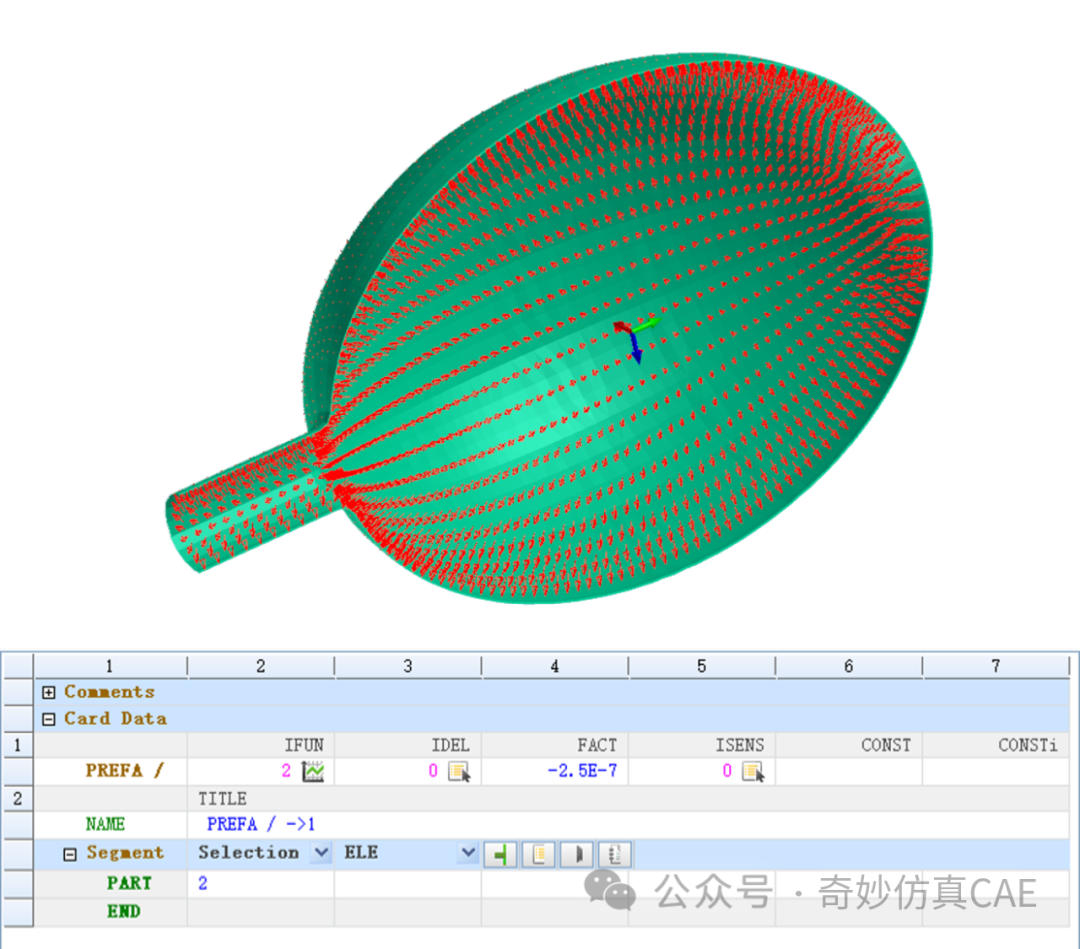Click the TITLE label

point(222,799)
